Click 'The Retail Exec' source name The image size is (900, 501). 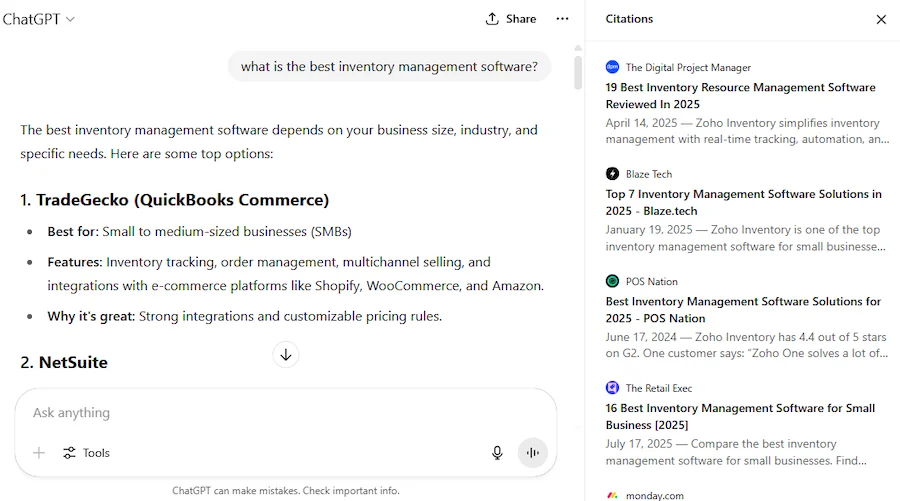point(659,389)
